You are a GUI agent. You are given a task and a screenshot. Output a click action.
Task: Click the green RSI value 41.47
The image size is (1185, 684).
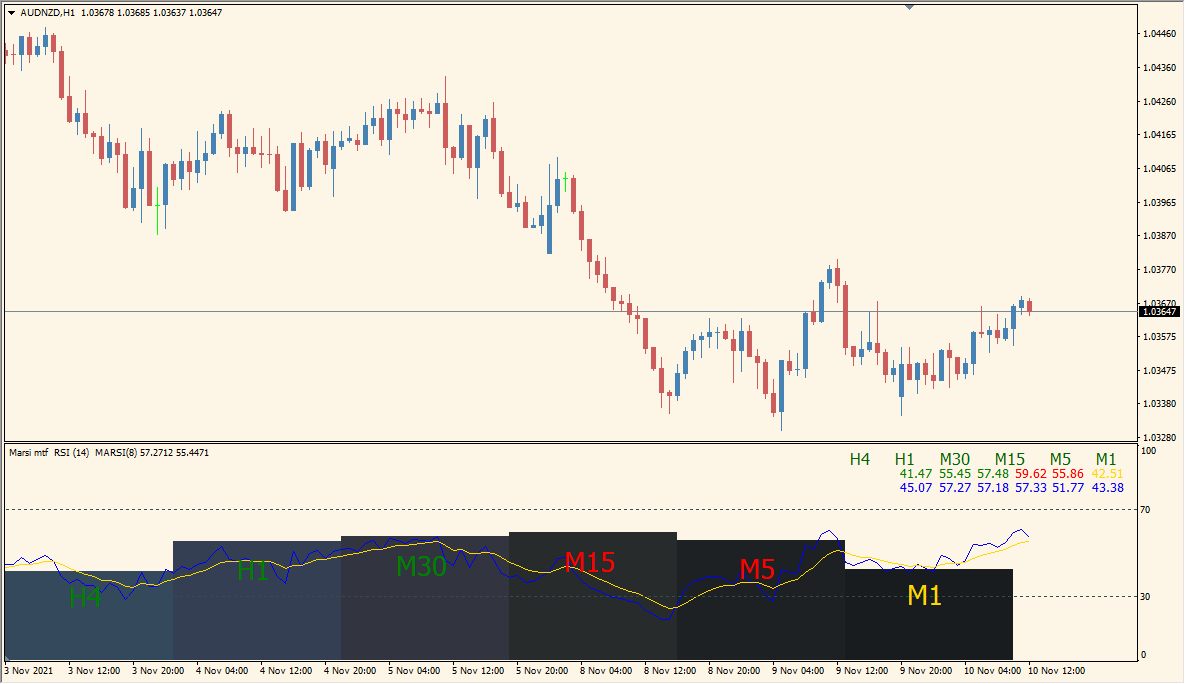point(916,474)
